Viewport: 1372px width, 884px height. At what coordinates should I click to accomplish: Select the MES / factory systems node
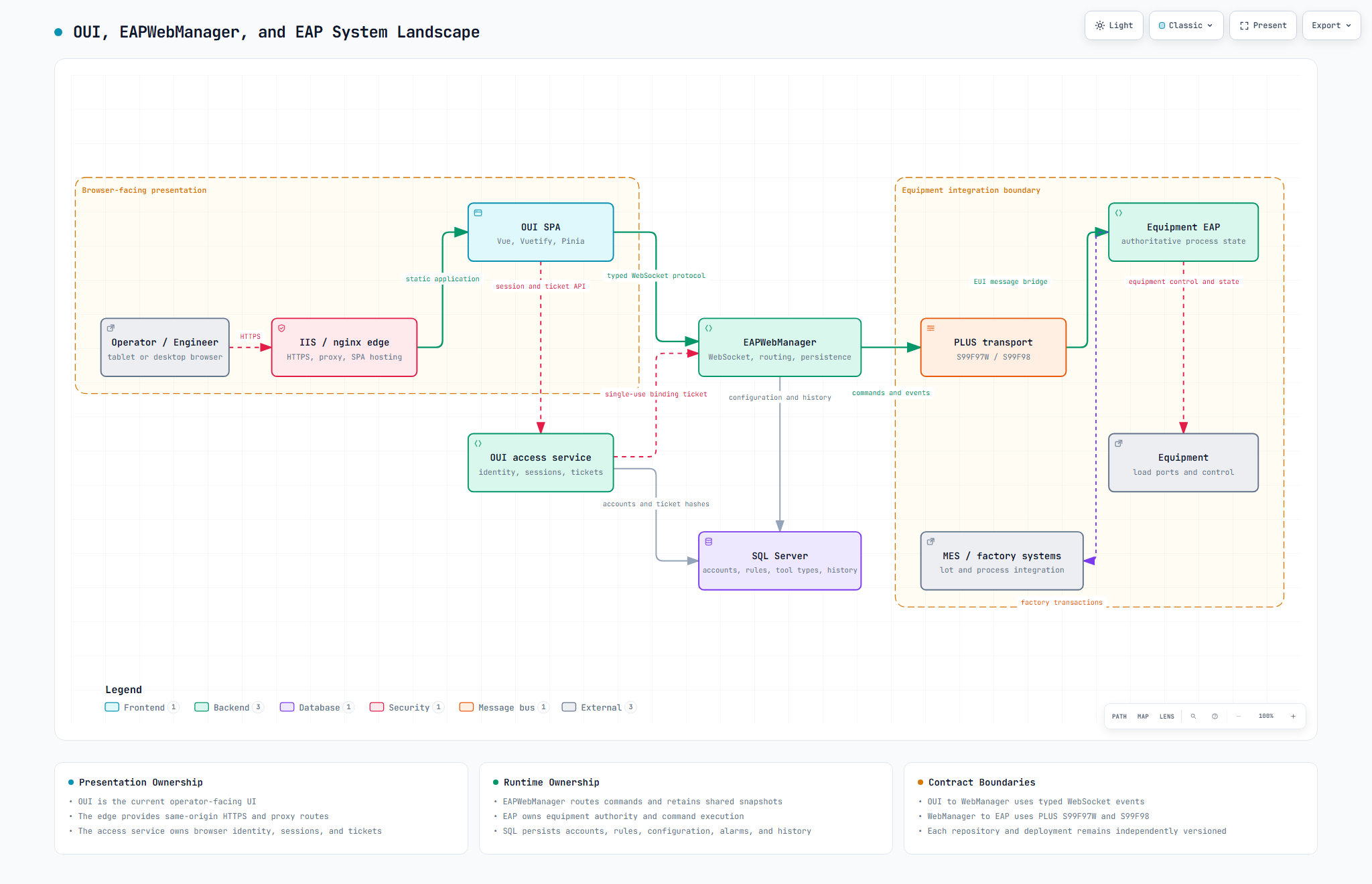[x=1002, y=561]
